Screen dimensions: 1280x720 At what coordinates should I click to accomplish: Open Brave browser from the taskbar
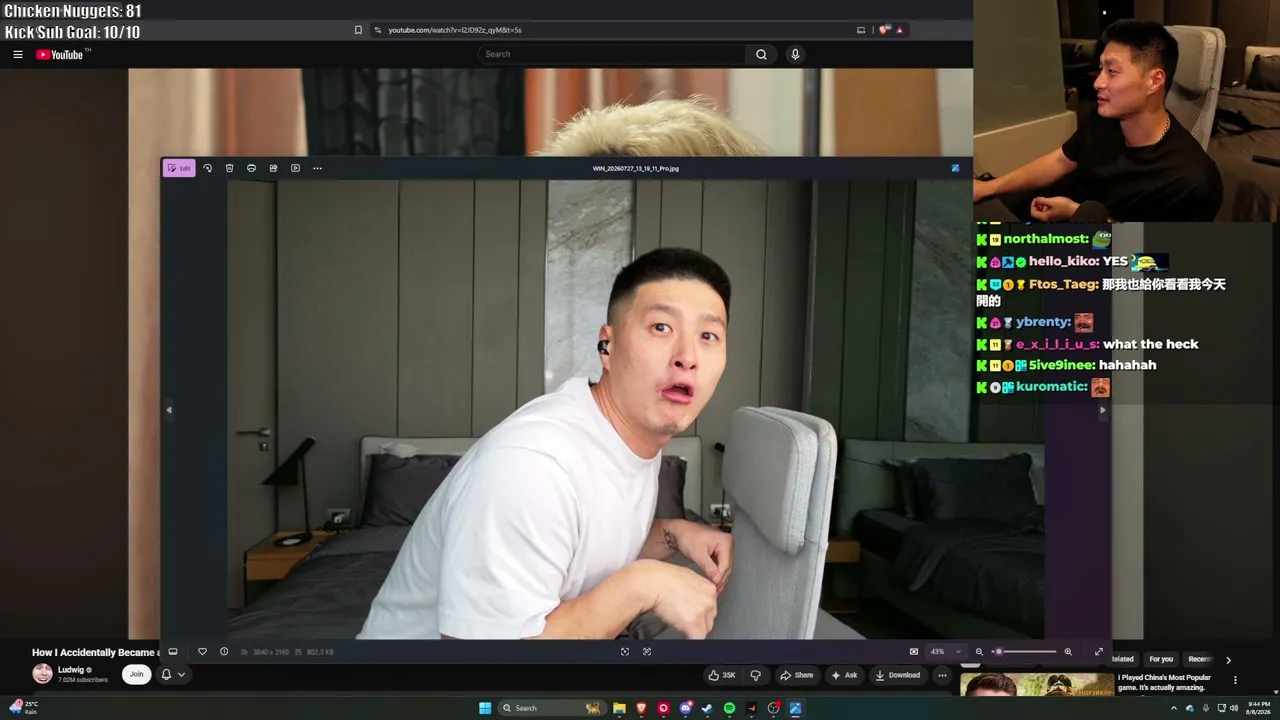[641, 708]
